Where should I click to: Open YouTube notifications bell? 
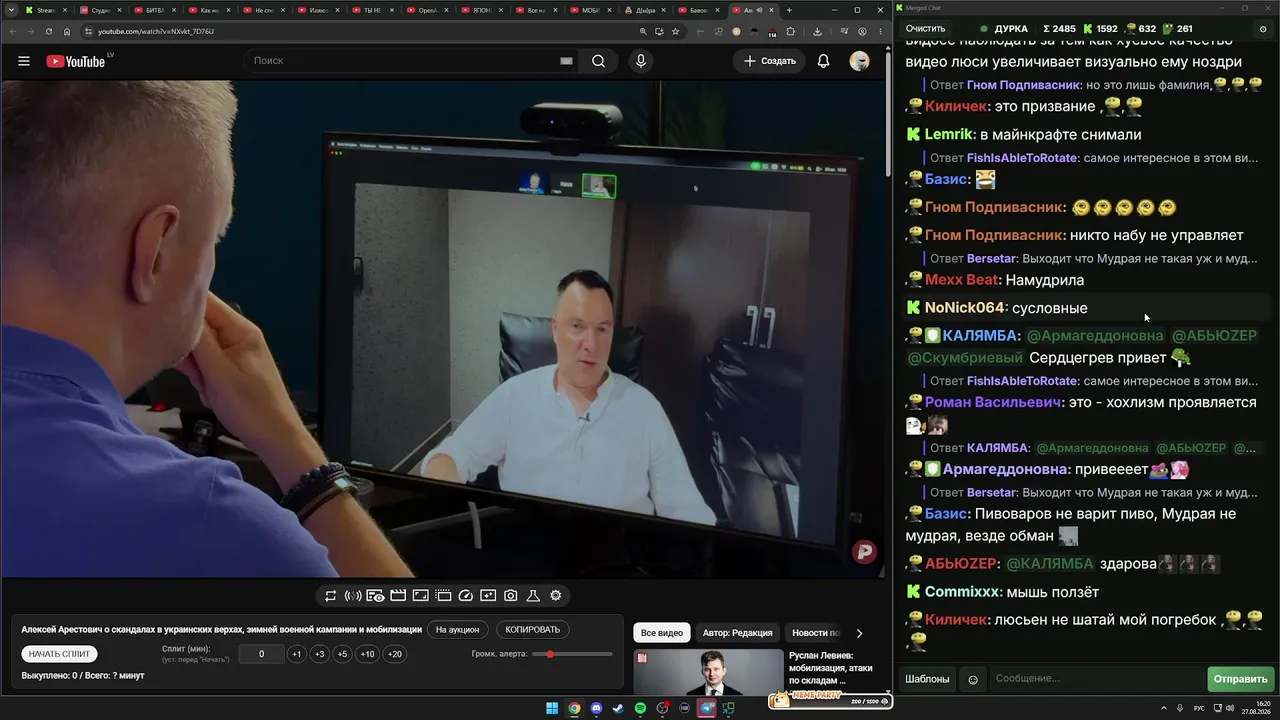click(823, 61)
